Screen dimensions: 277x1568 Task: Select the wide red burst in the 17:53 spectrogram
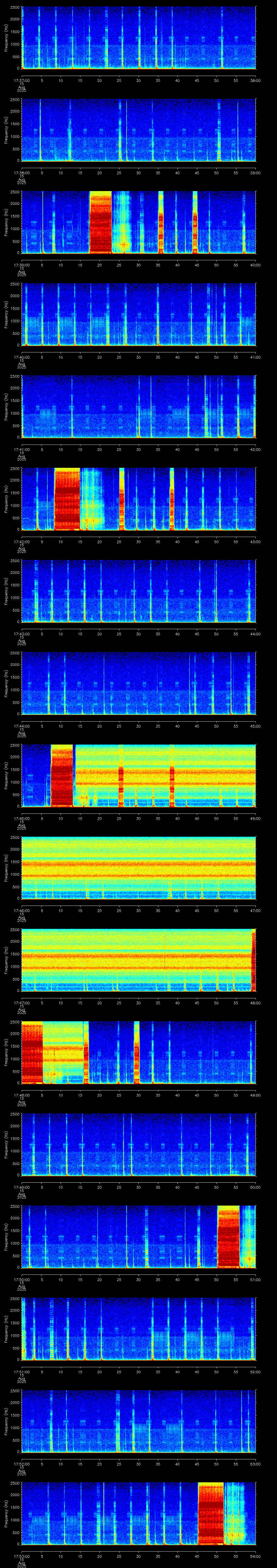[x=211, y=1513]
